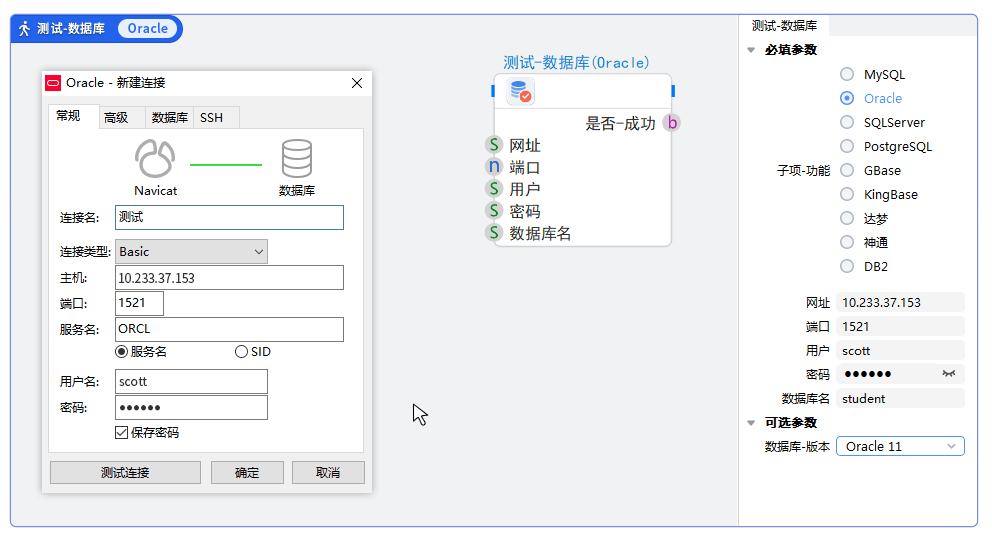
Task: Click the Navicat logo icon
Action: click(x=155, y=159)
